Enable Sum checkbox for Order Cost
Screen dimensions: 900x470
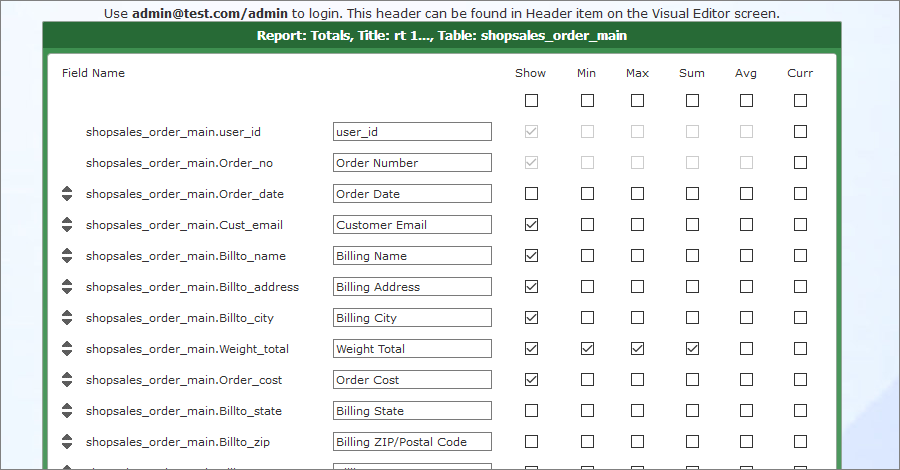692,379
